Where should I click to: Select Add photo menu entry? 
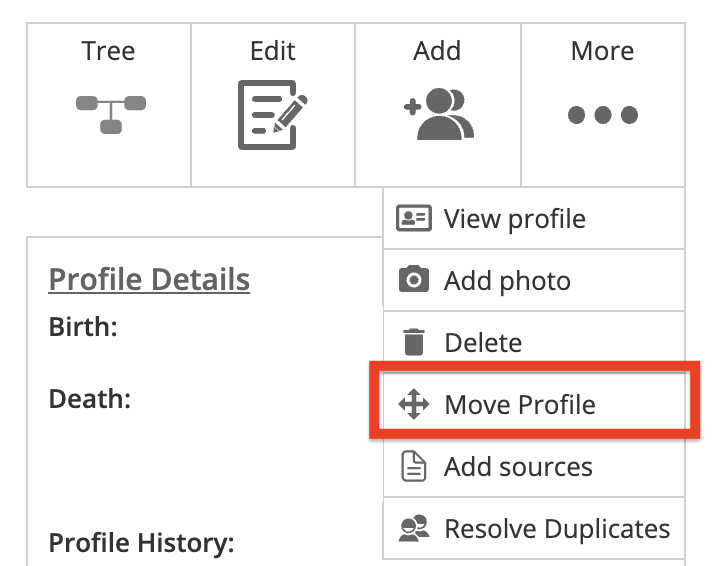pyautogui.click(x=507, y=281)
